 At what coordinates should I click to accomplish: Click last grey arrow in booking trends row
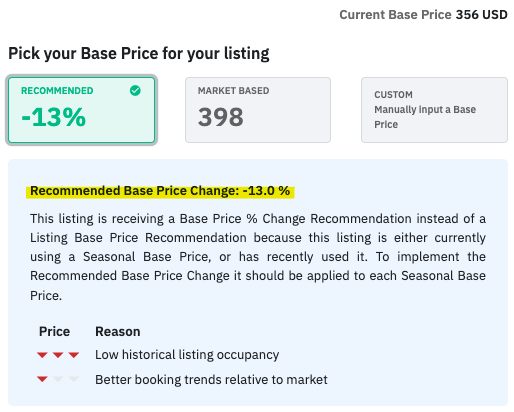coord(74,379)
